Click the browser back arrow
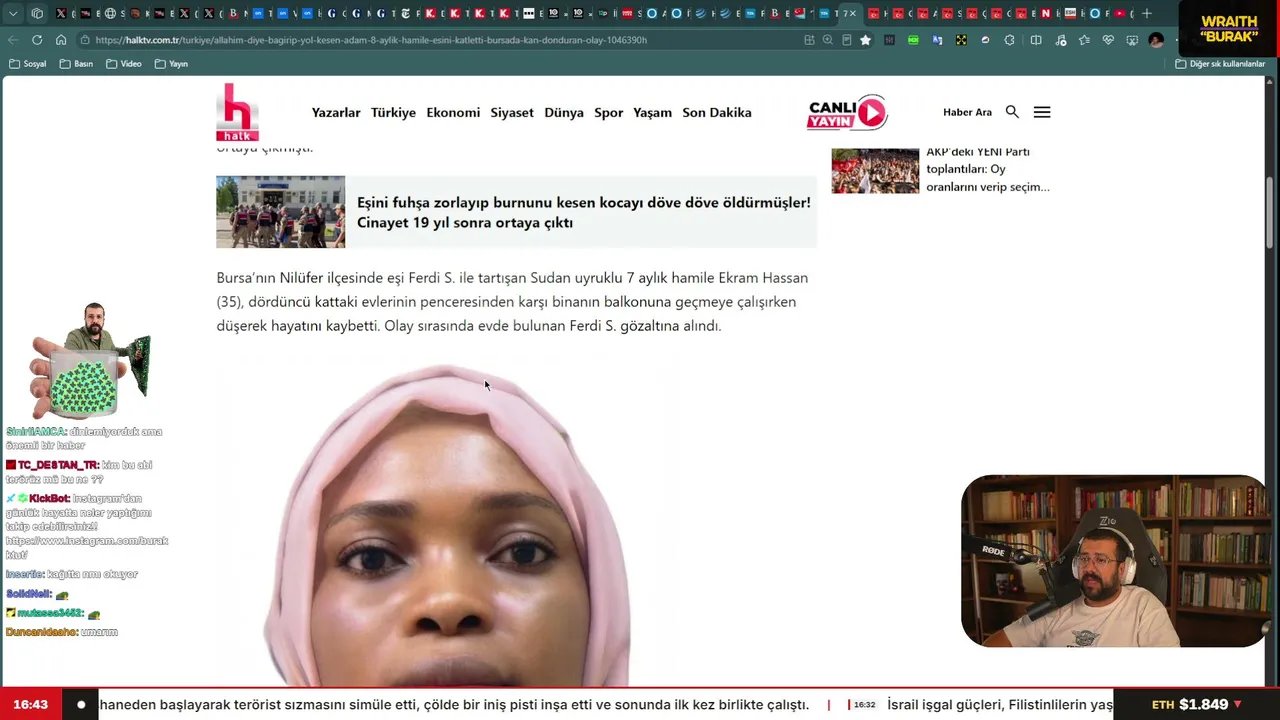This screenshot has height=720, width=1280. [13, 40]
